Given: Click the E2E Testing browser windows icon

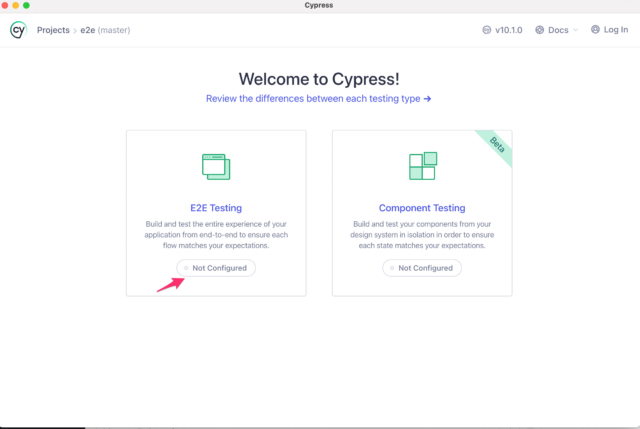Looking at the screenshot, I should (x=216, y=167).
